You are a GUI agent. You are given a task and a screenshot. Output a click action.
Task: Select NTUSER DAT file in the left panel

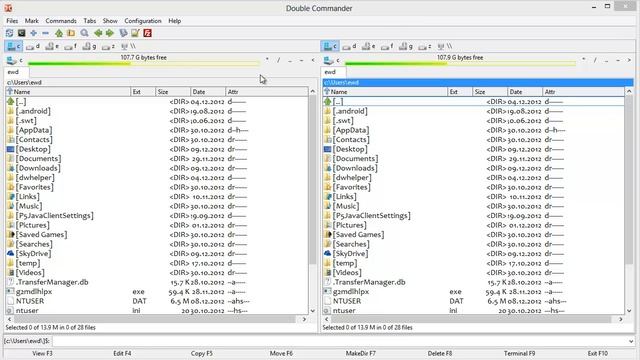click(x=157, y=301)
